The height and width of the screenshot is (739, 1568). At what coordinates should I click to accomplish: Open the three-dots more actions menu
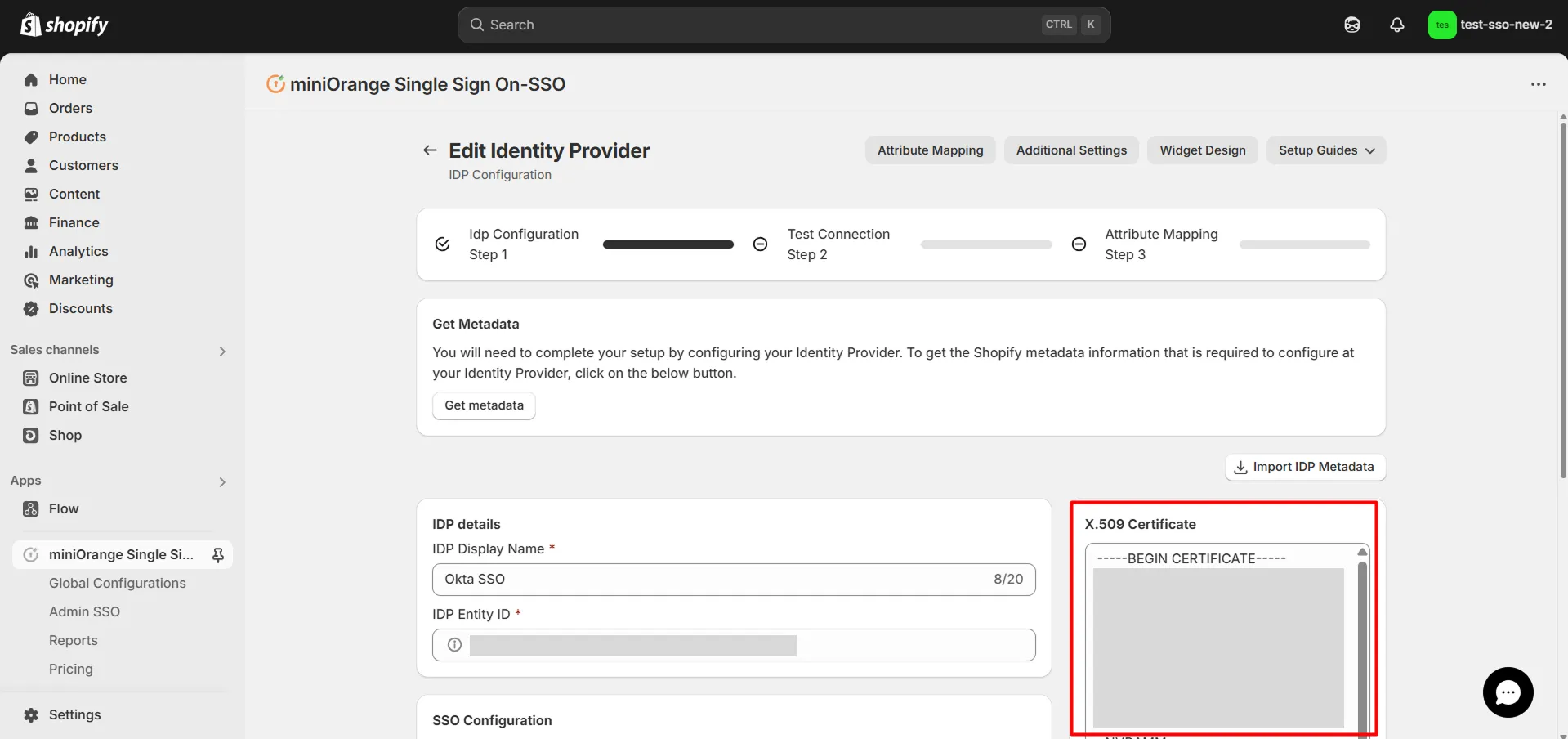pos(1538,84)
